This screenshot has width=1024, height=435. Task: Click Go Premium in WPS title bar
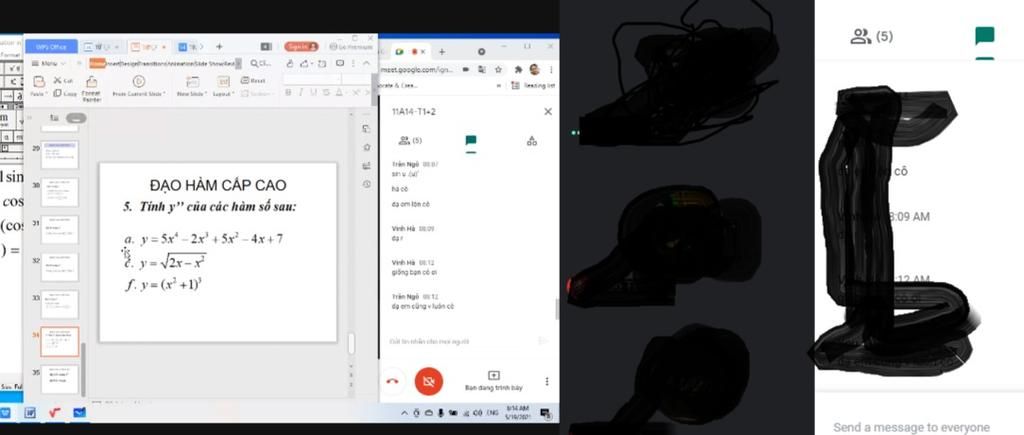coord(351,47)
